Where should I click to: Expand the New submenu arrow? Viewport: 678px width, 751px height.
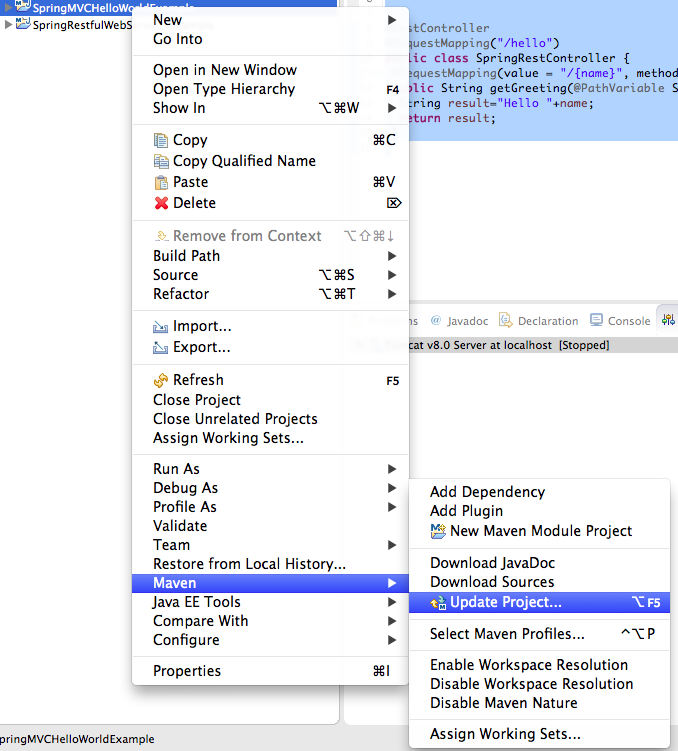(x=392, y=20)
